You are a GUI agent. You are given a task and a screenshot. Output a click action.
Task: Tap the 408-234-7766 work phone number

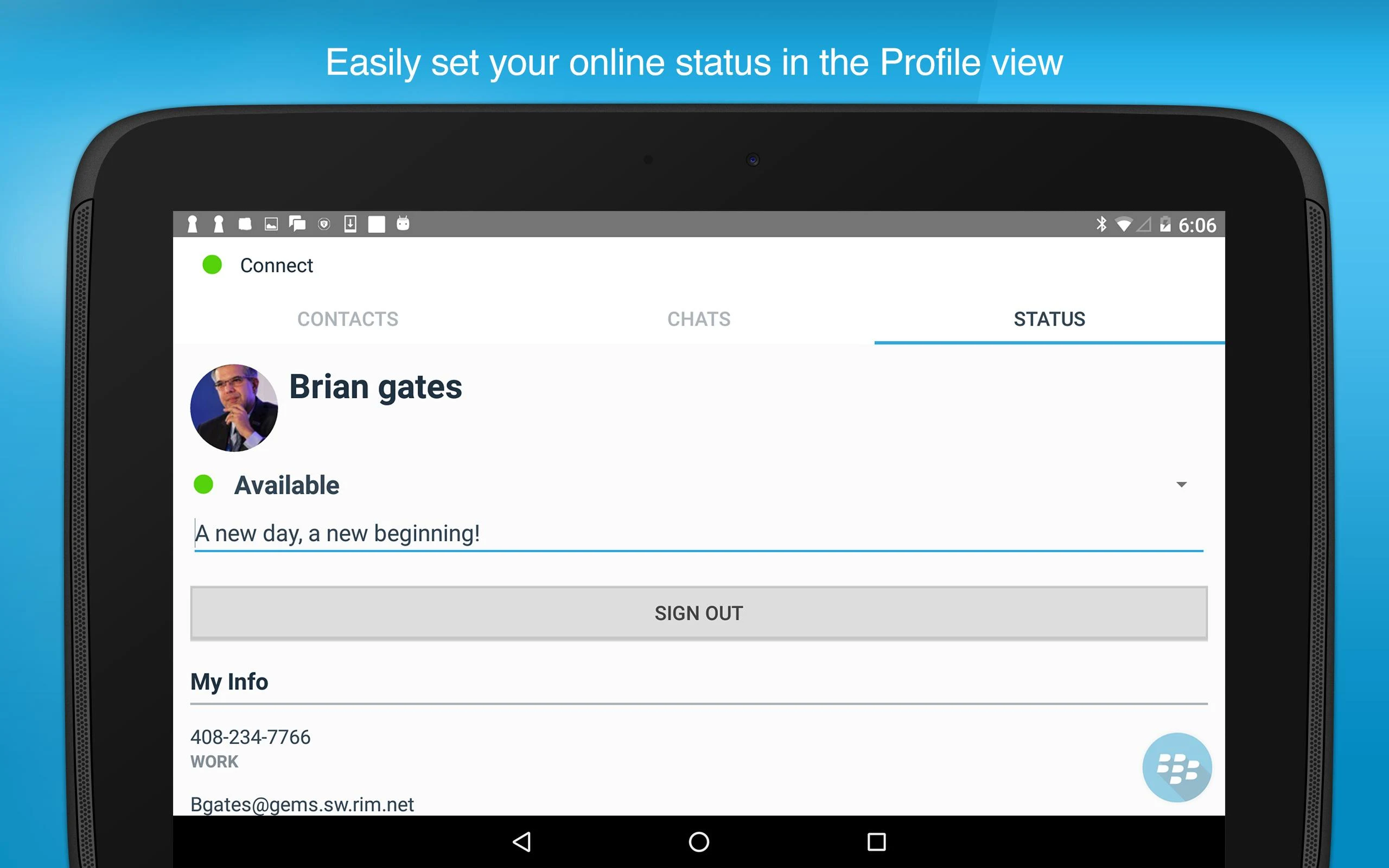tap(250, 737)
